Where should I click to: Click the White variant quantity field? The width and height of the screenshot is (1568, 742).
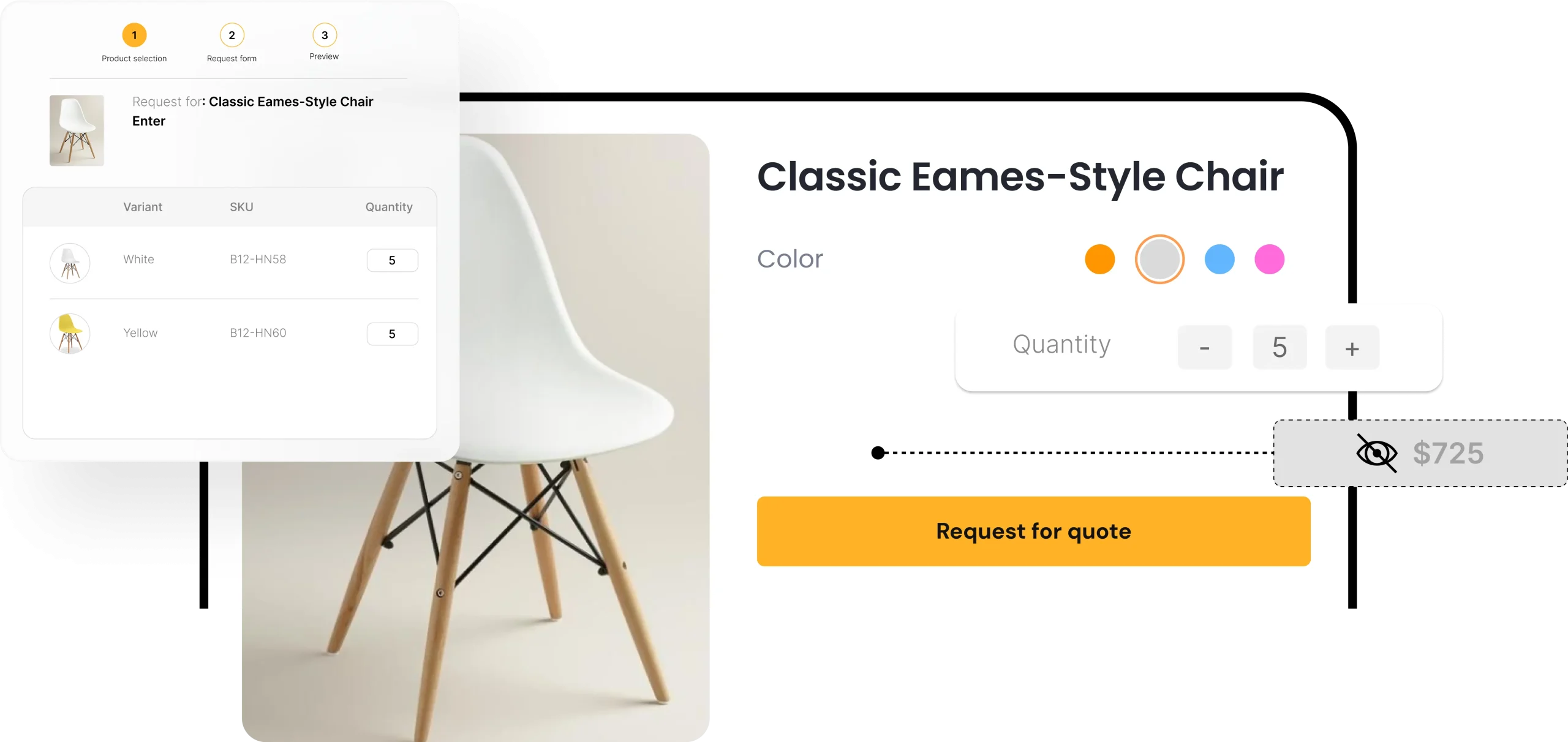(392, 260)
